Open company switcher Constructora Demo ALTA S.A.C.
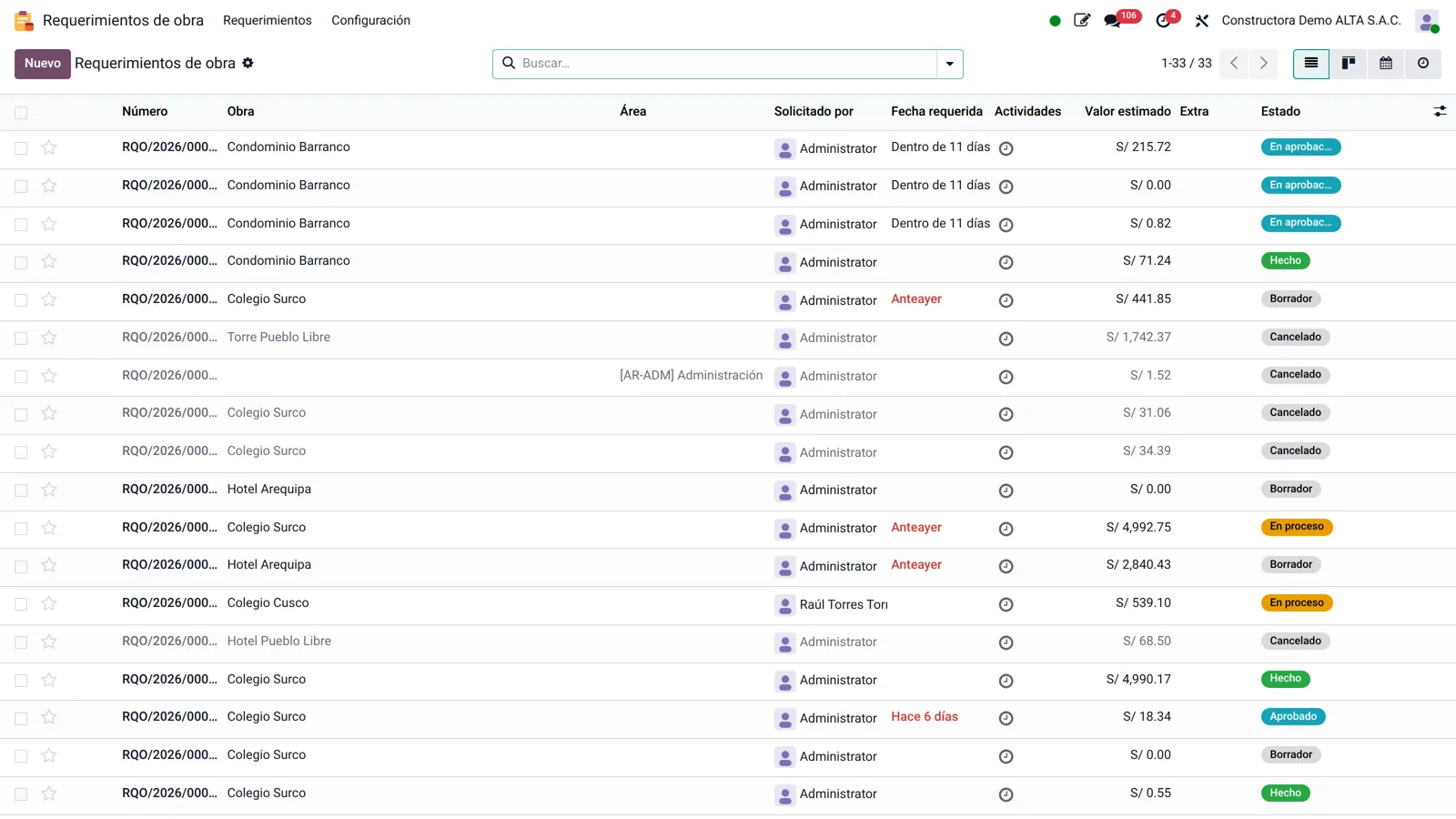Viewport: 1456px width, 819px height. click(x=1311, y=20)
